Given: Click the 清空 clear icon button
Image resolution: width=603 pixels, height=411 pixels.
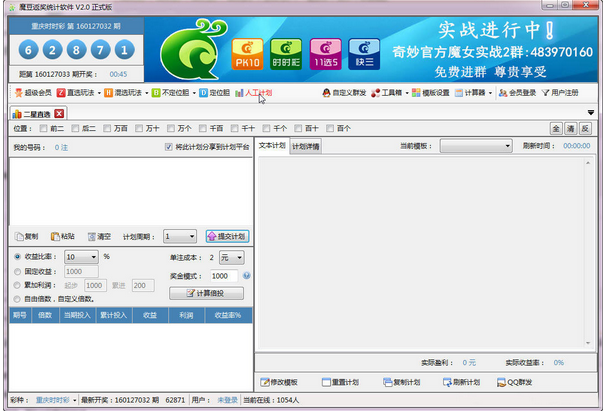Looking at the screenshot, I should coord(98,236).
